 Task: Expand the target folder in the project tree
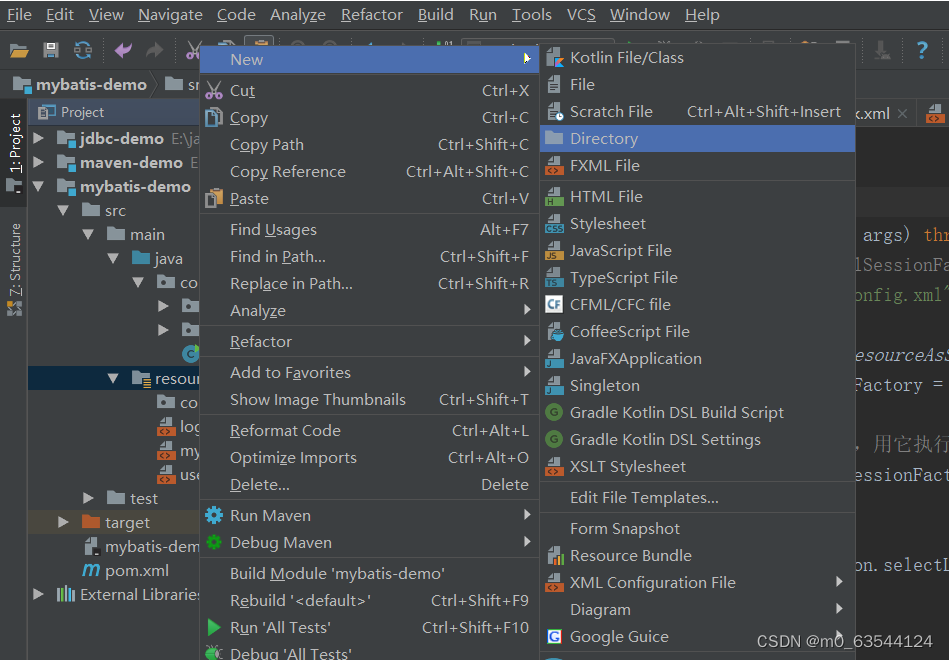pyautogui.click(x=62, y=523)
